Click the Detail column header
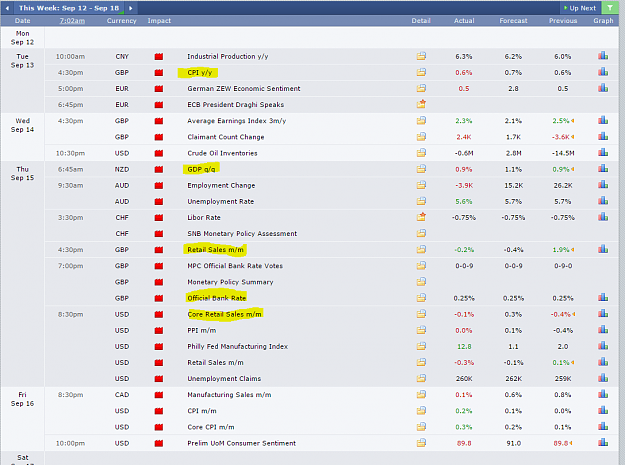Image resolution: width=625 pixels, height=465 pixels. (421, 21)
